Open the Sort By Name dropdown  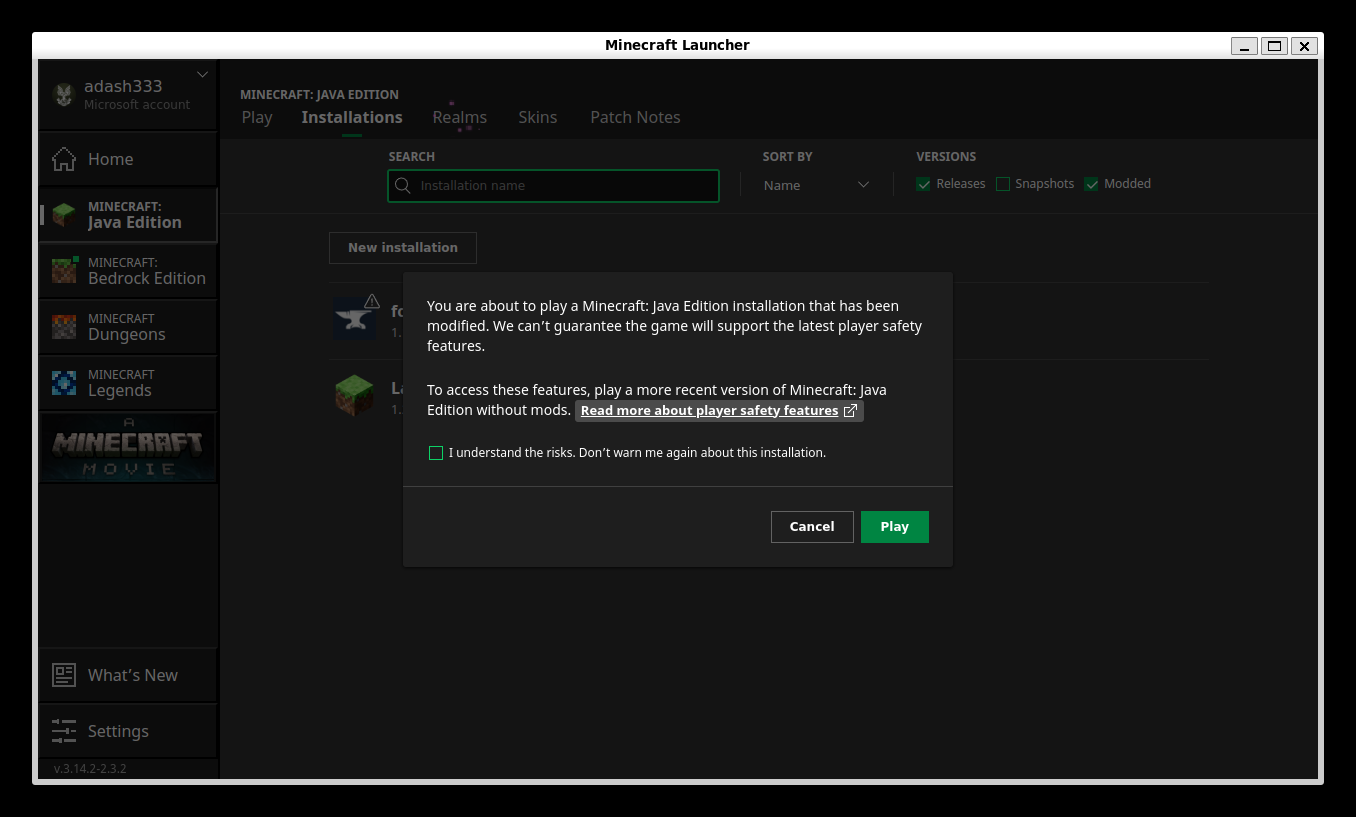(816, 185)
